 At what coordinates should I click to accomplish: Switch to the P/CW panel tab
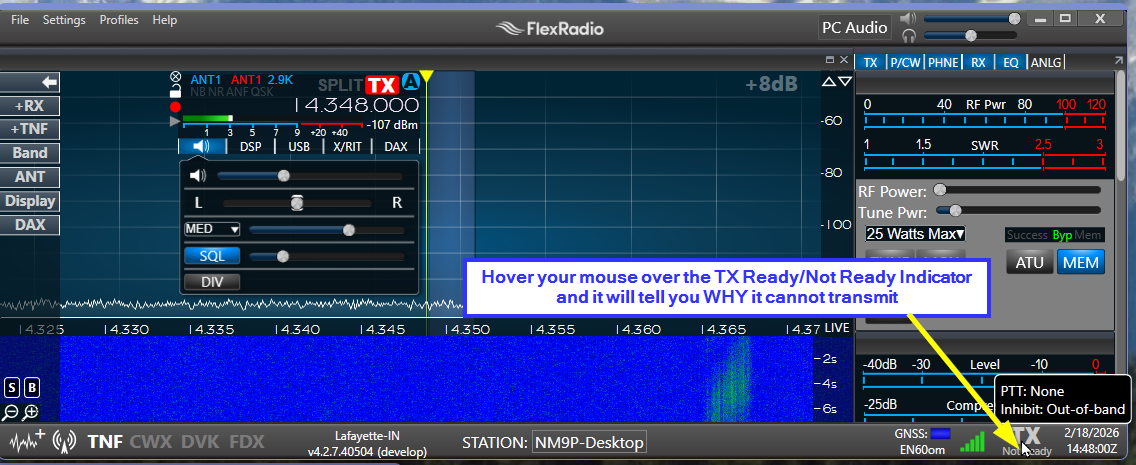click(905, 62)
